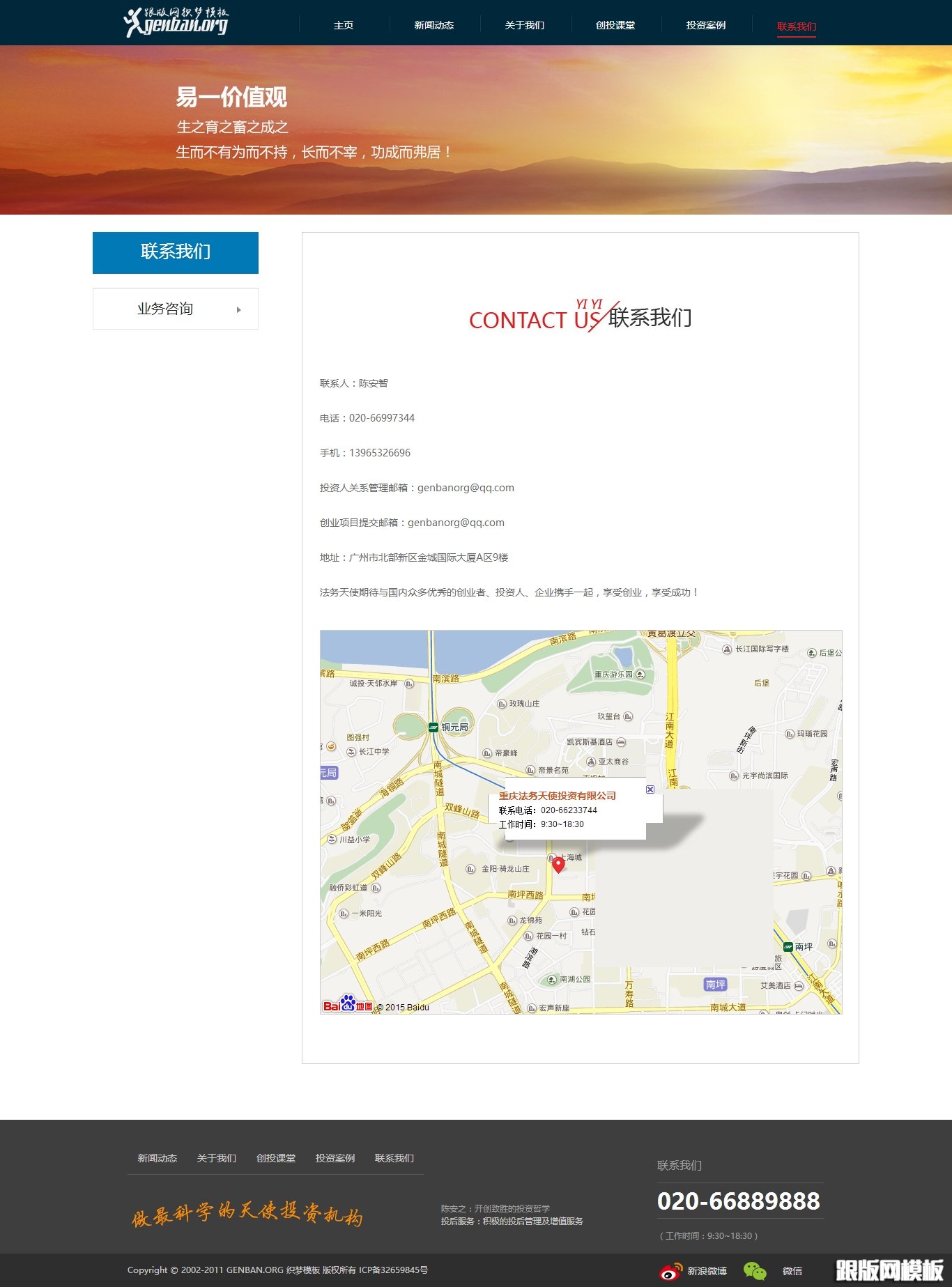The height and width of the screenshot is (1287, 952).
Task: Open the 新闻动态 navigation item
Action: point(434,25)
